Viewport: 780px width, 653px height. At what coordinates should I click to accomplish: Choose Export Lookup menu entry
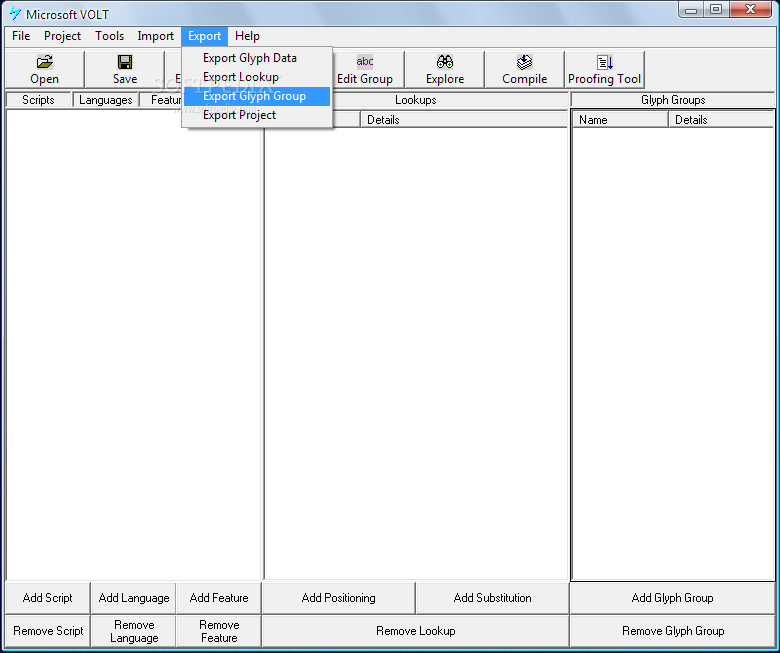tap(257, 77)
